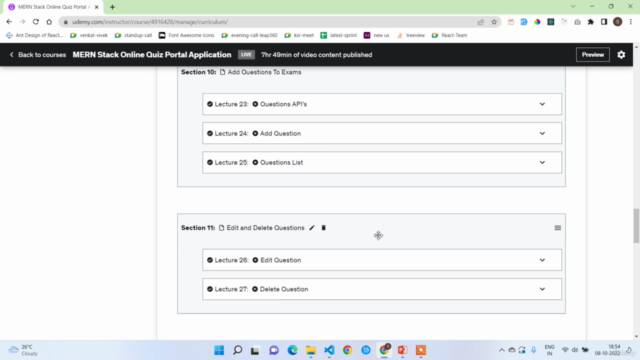This screenshot has width=640, height=360.
Task: Click Lecture 23 published checkmark icon
Action: 210,104
